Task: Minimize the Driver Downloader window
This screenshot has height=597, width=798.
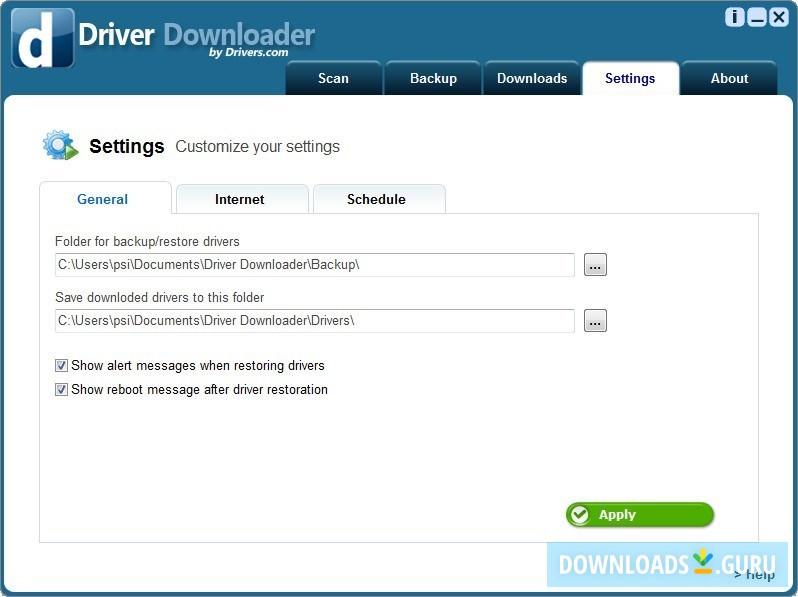Action: [757, 17]
